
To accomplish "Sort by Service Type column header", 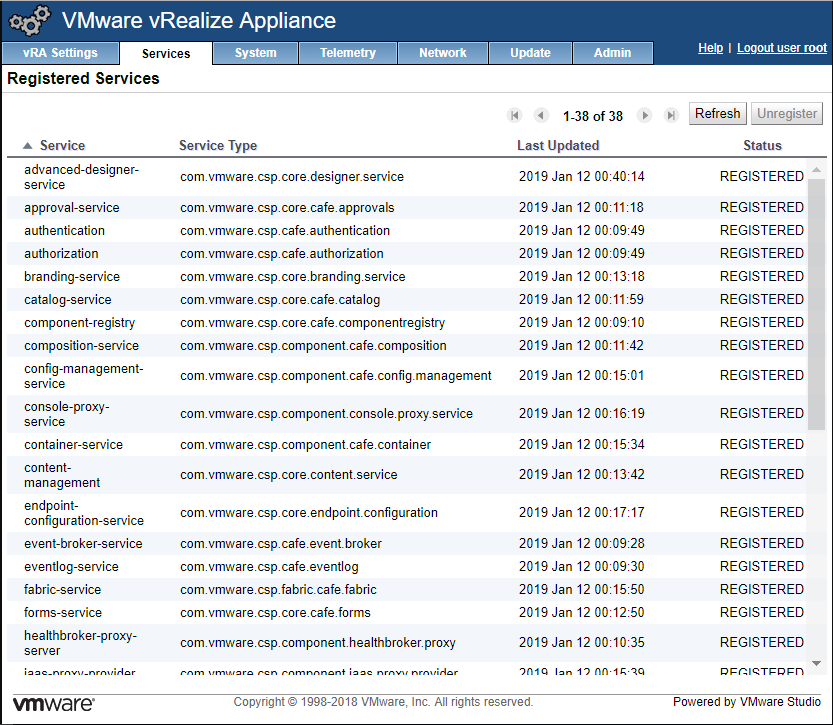I will point(218,146).
